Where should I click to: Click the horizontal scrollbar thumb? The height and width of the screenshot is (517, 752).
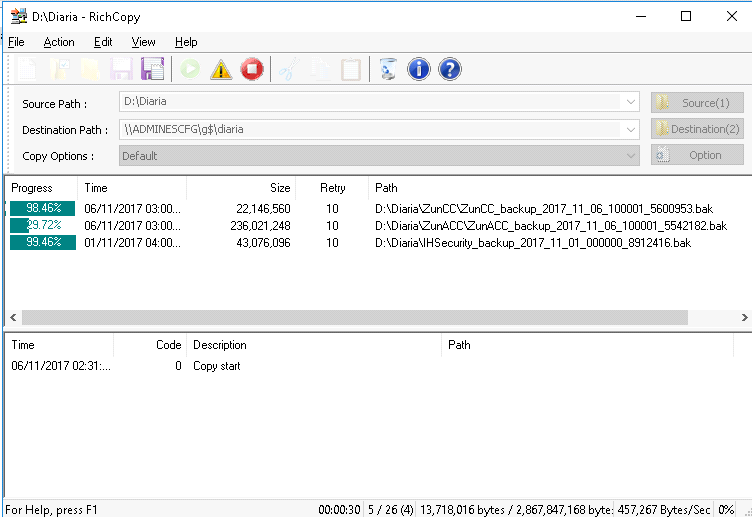point(355,317)
